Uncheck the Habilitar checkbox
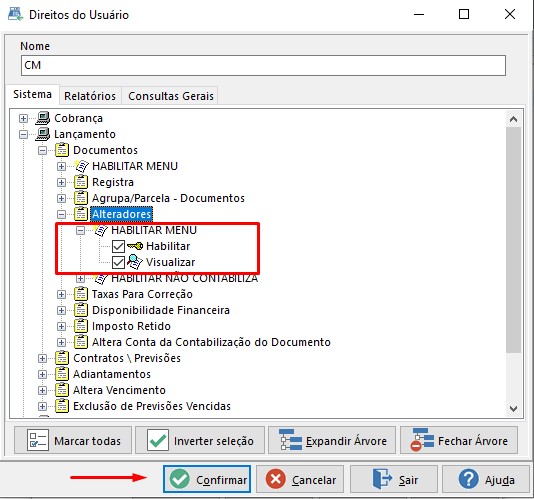534x499 pixels. (119, 246)
